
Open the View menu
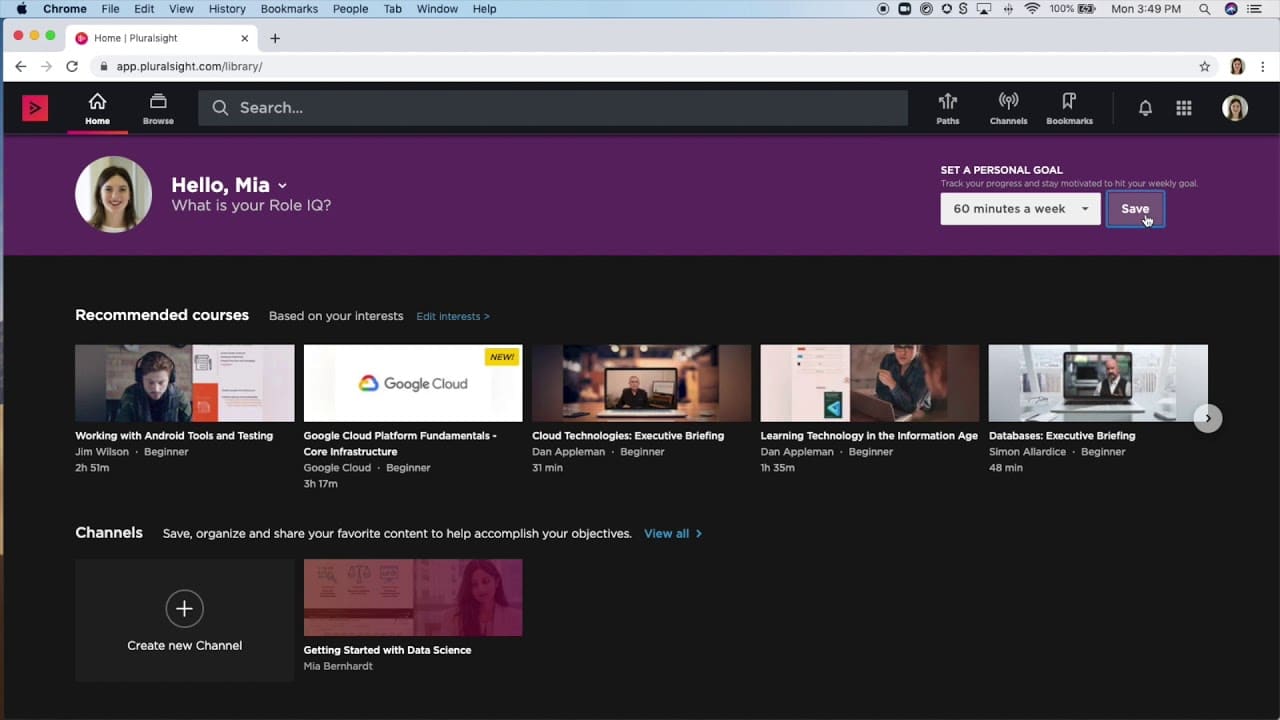[x=181, y=9]
